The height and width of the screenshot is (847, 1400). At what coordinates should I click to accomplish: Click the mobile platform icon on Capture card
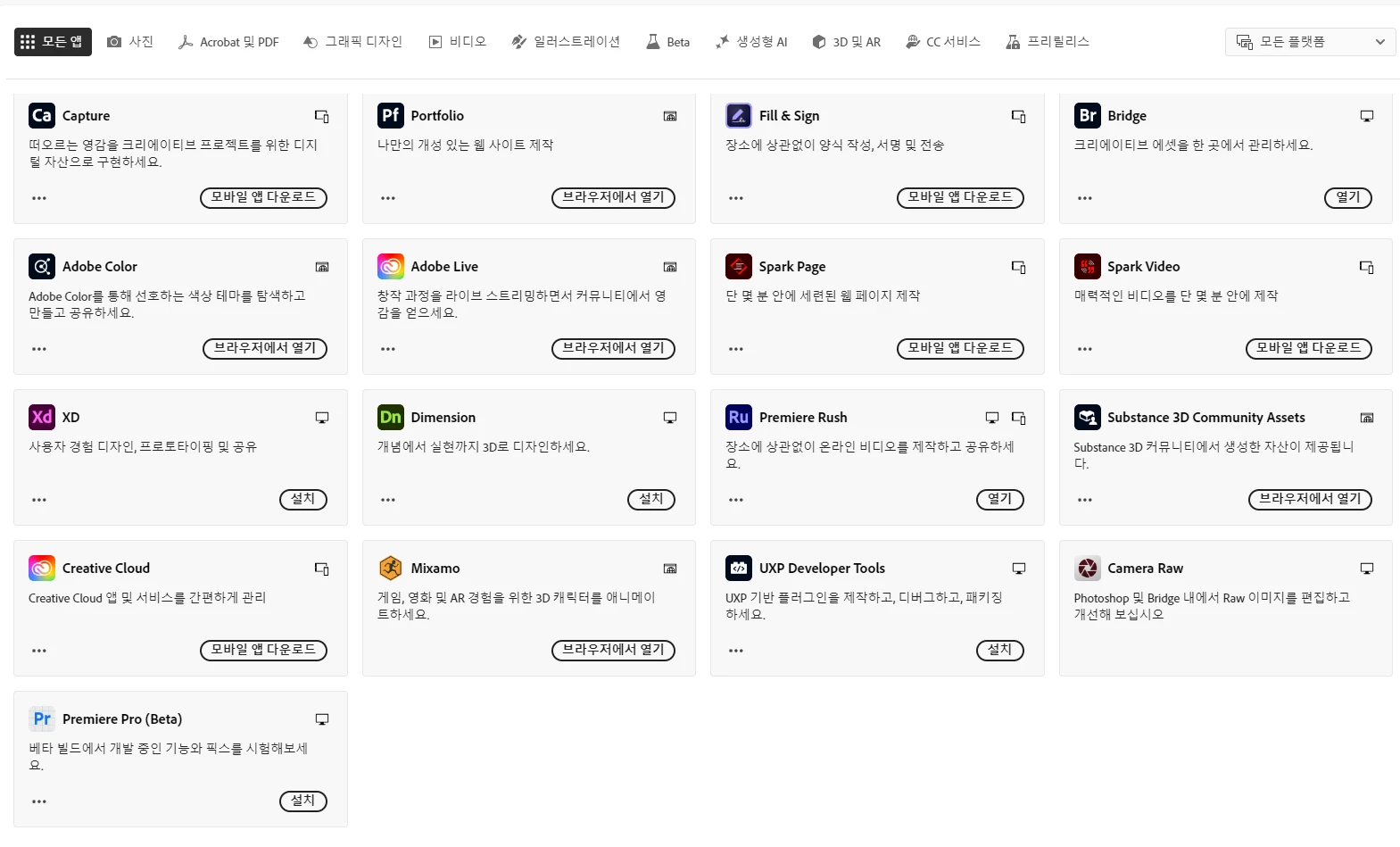[322, 116]
